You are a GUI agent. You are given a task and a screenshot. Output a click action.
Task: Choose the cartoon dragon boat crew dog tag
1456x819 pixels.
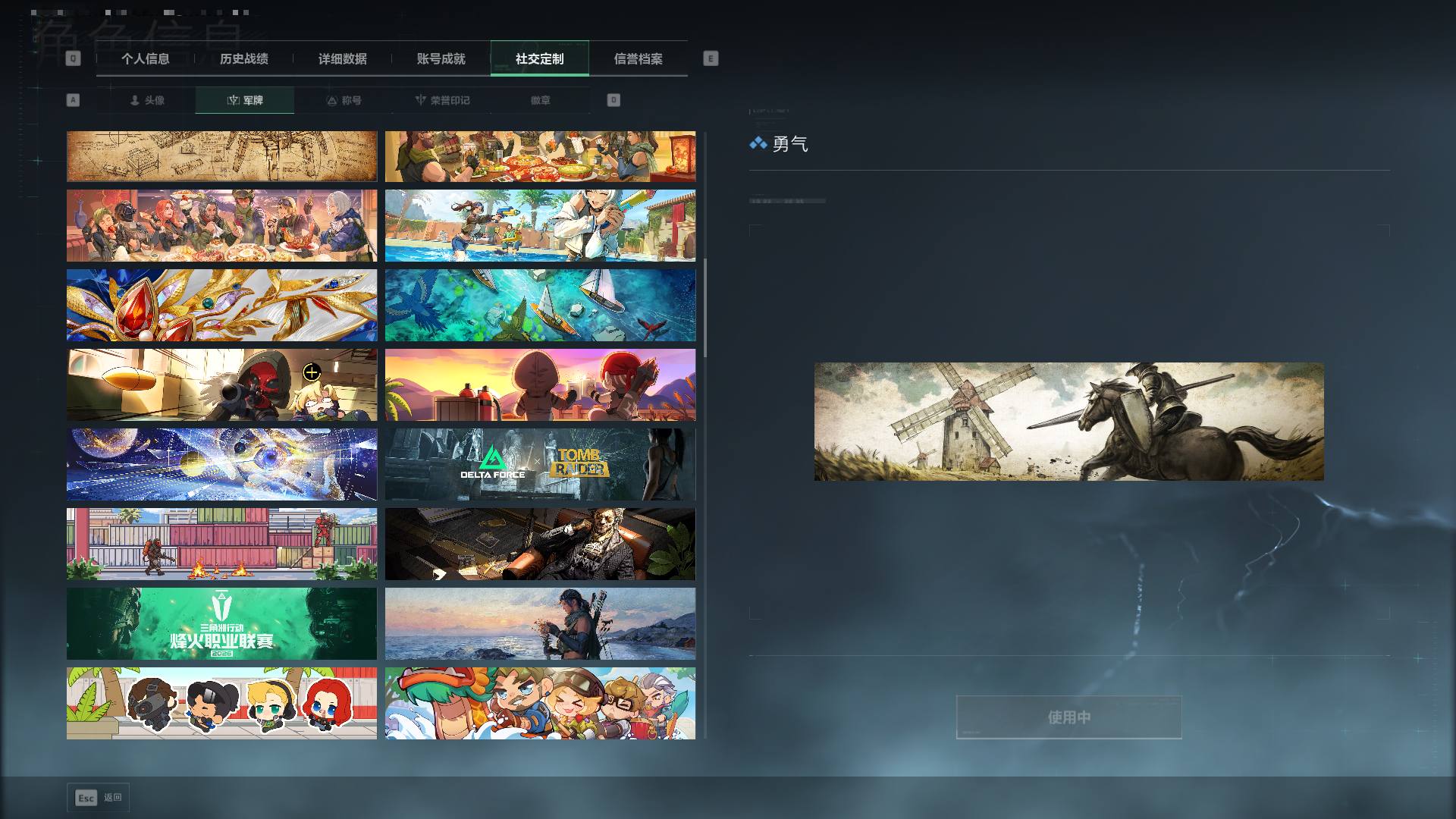[540, 704]
